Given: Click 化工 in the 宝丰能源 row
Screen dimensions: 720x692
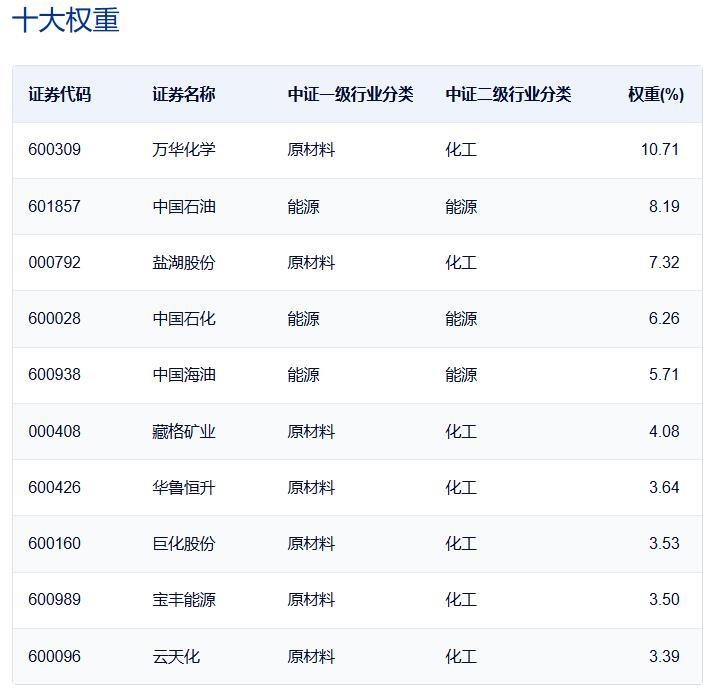Looking at the screenshot, I should tap(461, 599).
